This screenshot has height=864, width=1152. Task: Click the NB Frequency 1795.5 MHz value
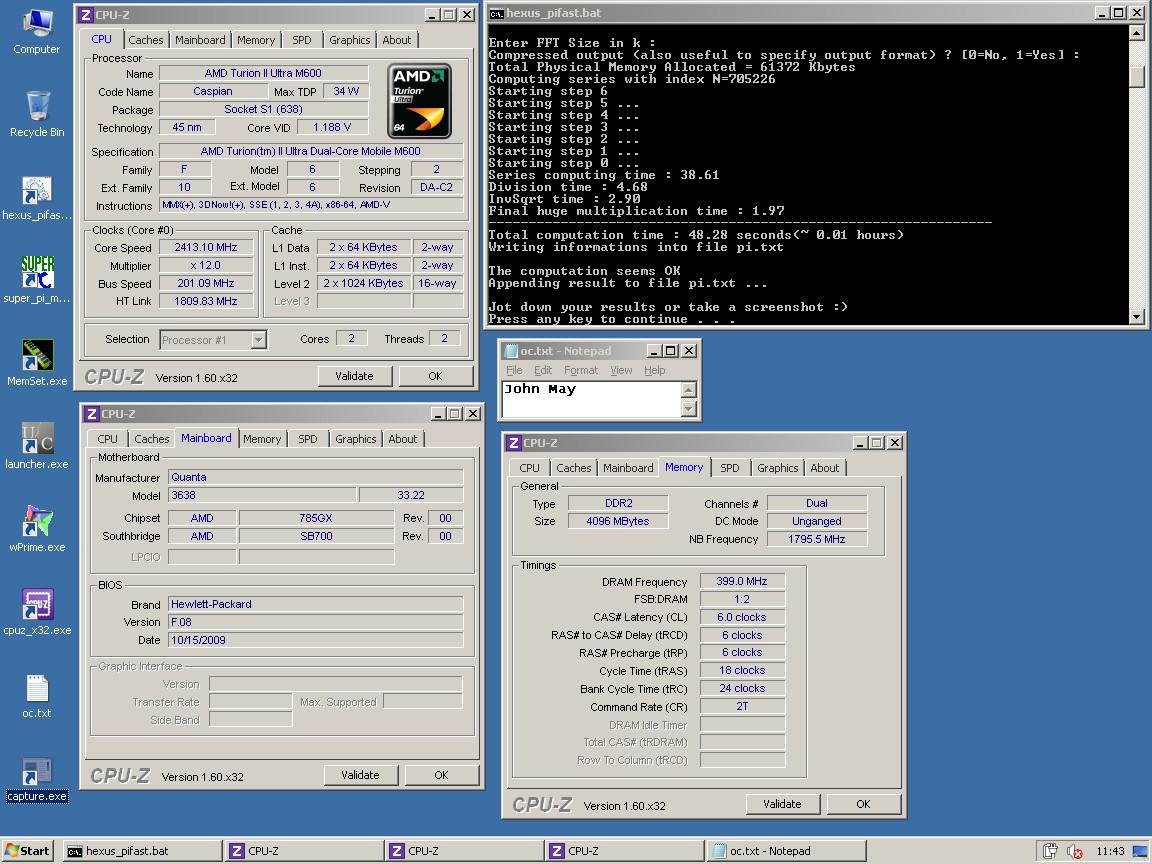pos(817,539)
